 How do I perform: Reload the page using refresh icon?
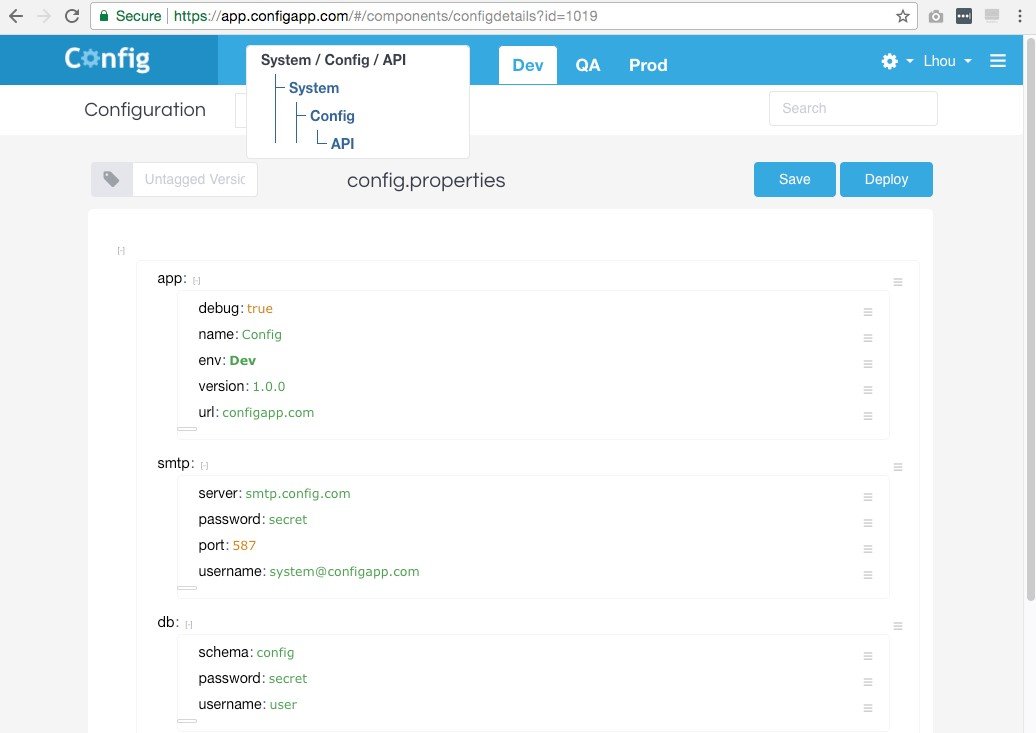coord(72,16)
